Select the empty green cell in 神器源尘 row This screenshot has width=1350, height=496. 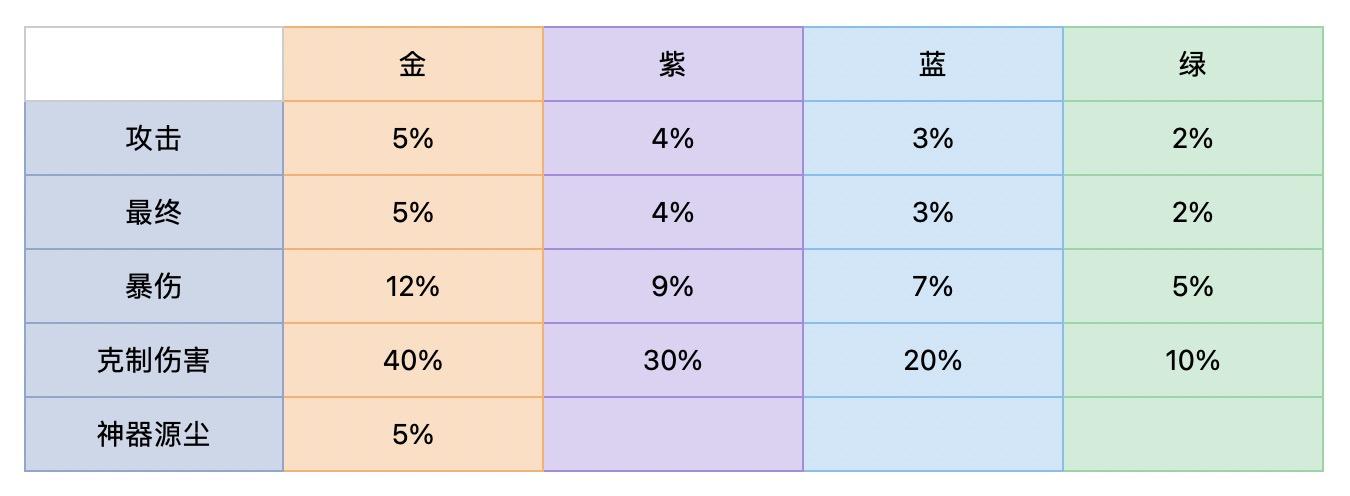(x=1193, y=434)
